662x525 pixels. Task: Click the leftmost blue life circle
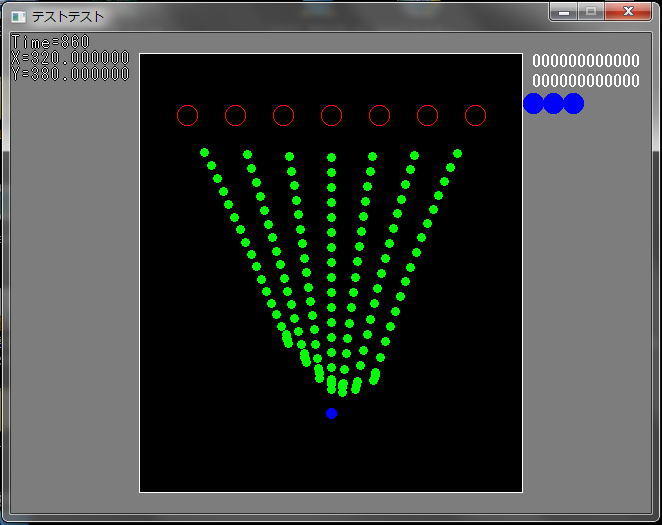click(533, 103)
